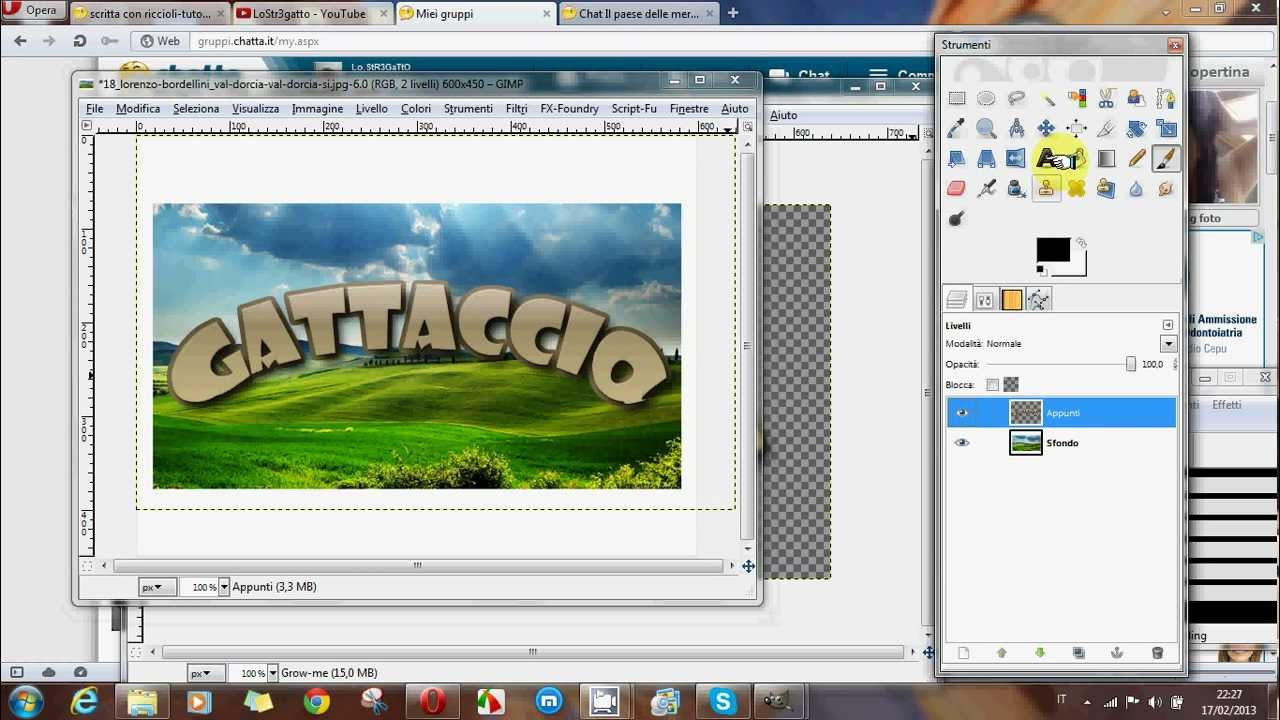Open px unit dropdown in front GIMP window
Viewport: 1280px width, 720px height.
(x=156, y=587)
